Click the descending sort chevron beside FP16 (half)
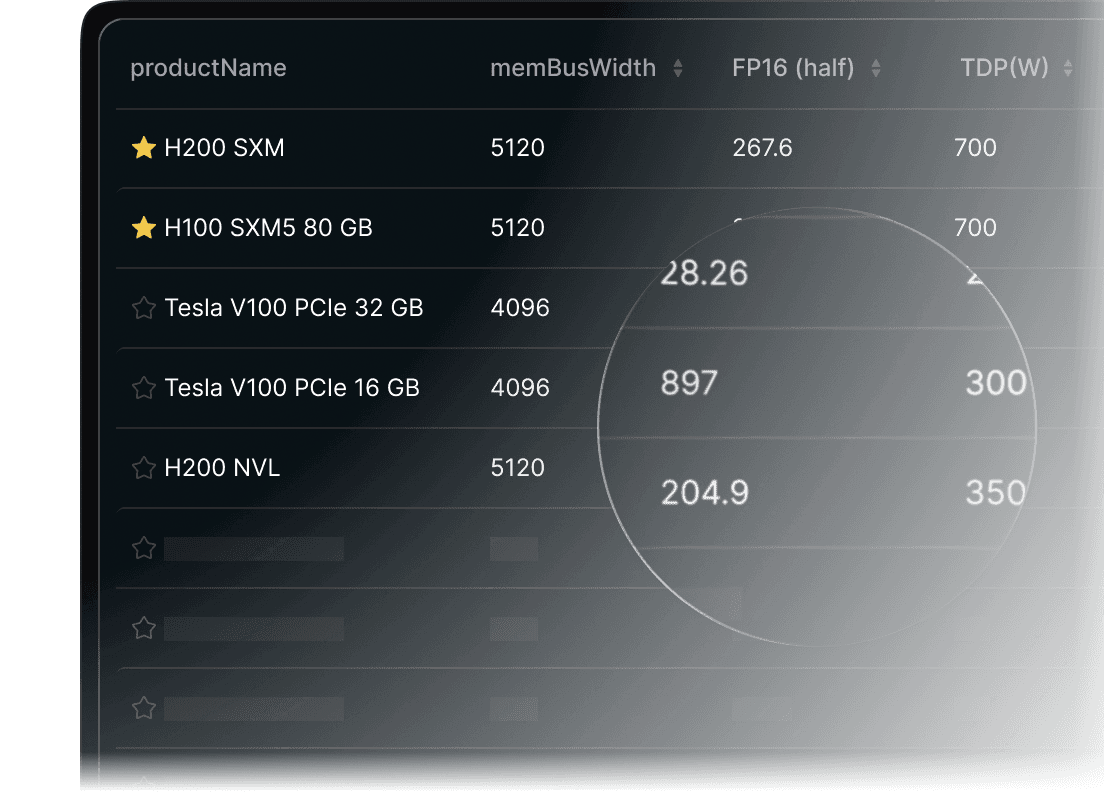1104x792 pixels. 876,73
